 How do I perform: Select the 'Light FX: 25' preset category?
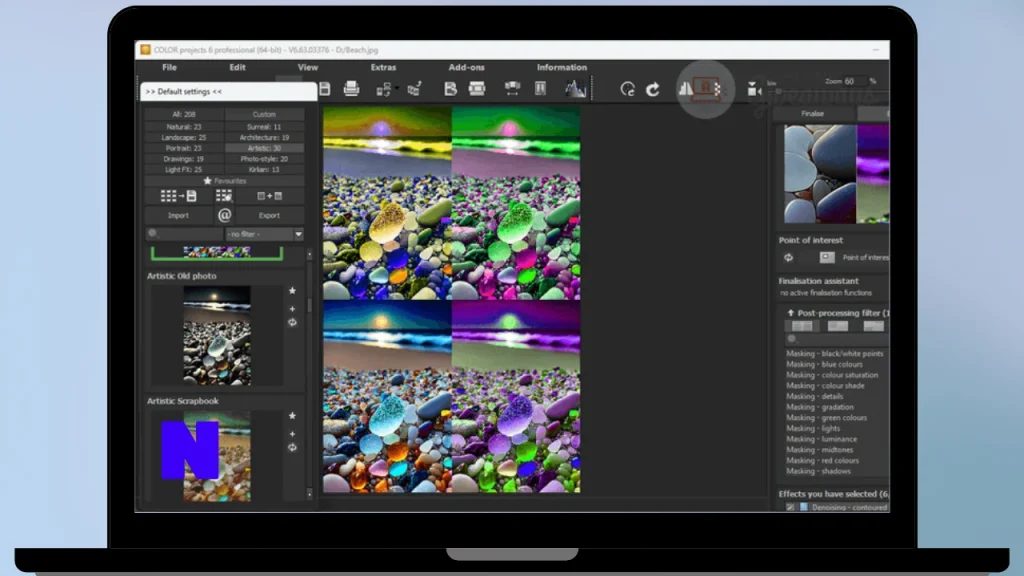[184, 169]
